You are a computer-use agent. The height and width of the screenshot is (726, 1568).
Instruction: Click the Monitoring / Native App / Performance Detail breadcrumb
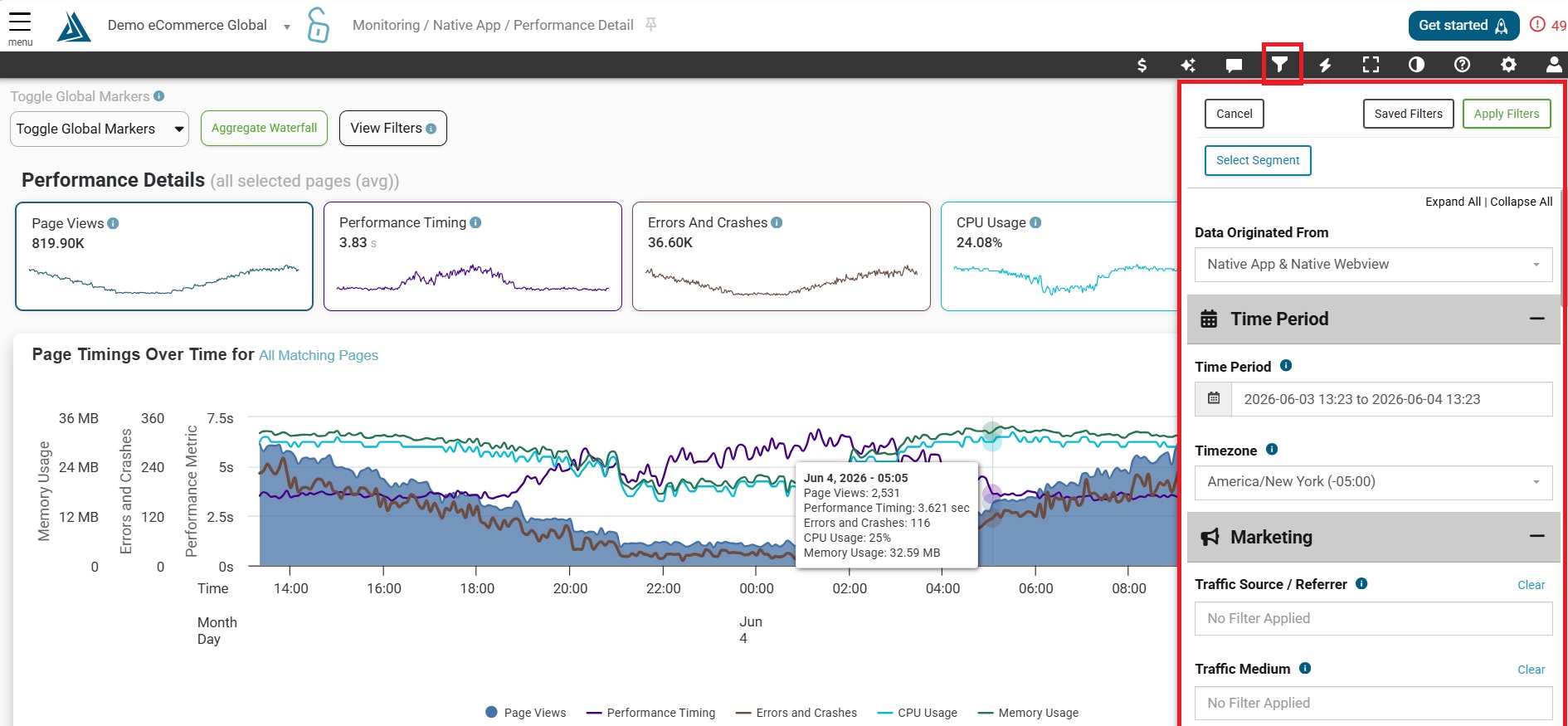pyautogui.click(x=493, y=25)
